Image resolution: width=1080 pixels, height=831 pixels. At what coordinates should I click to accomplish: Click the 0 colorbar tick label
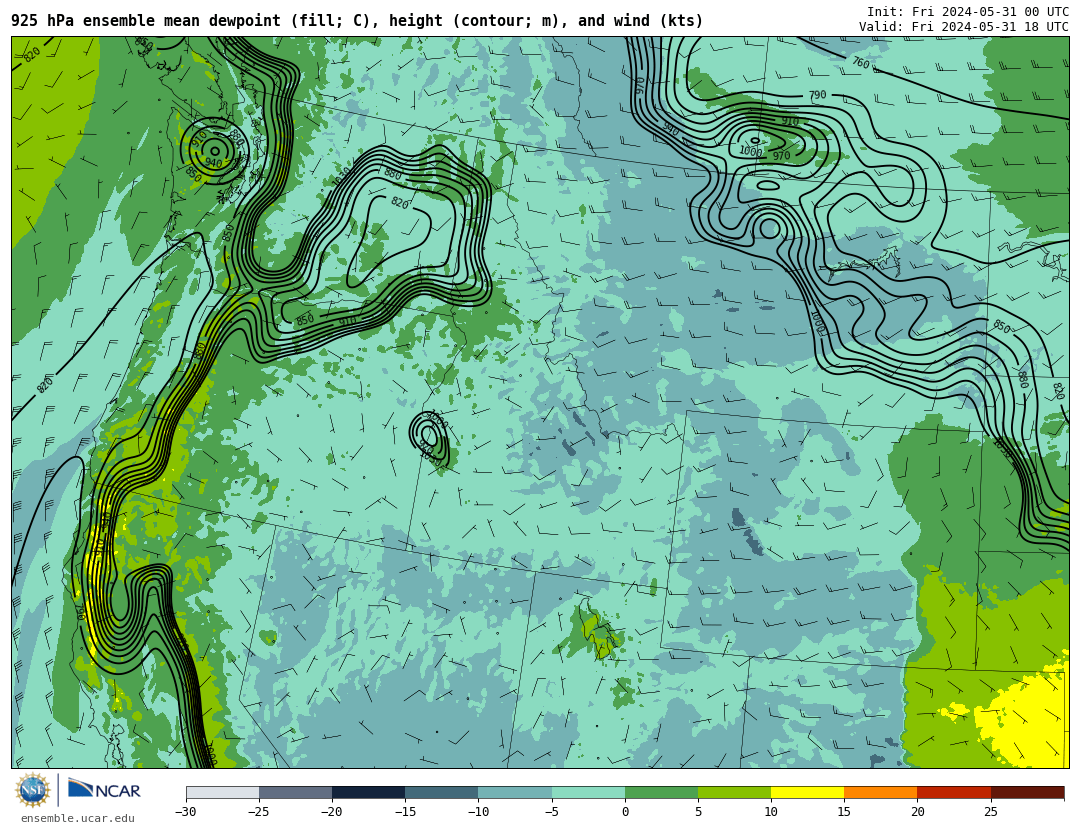(625, 812)
